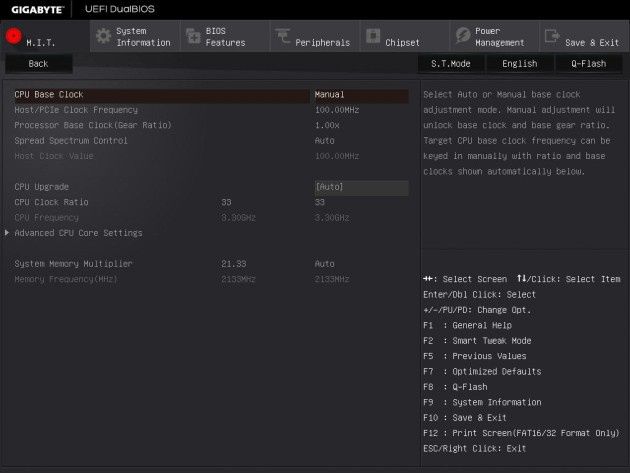The image size is (630, 473).
Task: Select CPU Clock Ratio label
Action: point(51,202)
